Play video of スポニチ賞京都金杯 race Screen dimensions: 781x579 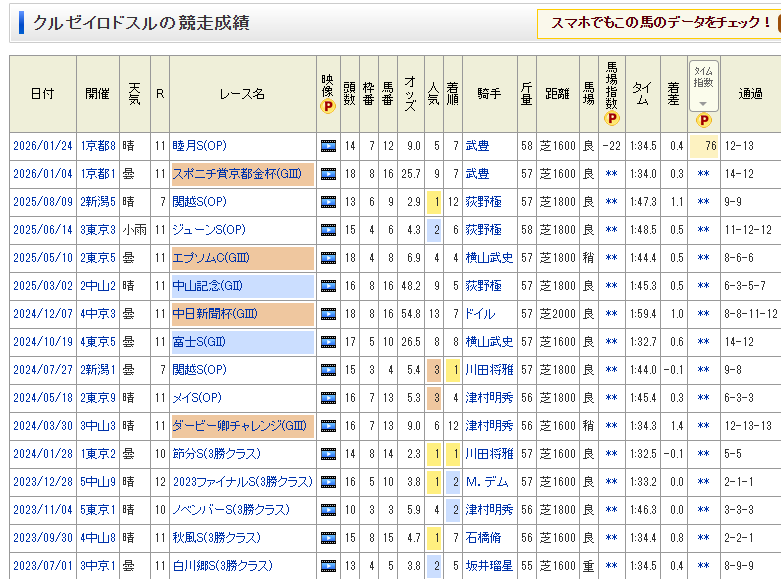click(x=327, y=174)
